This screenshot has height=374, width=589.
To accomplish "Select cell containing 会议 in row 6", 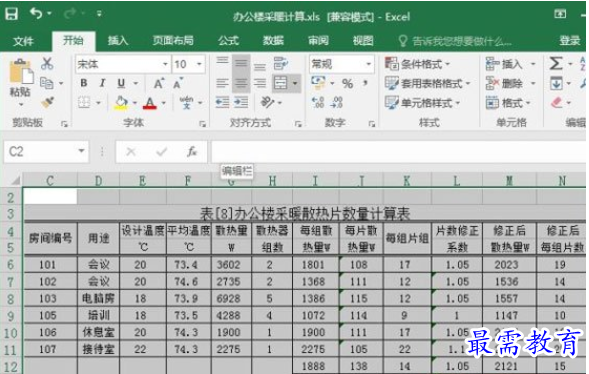I will (x=98, y=265).
